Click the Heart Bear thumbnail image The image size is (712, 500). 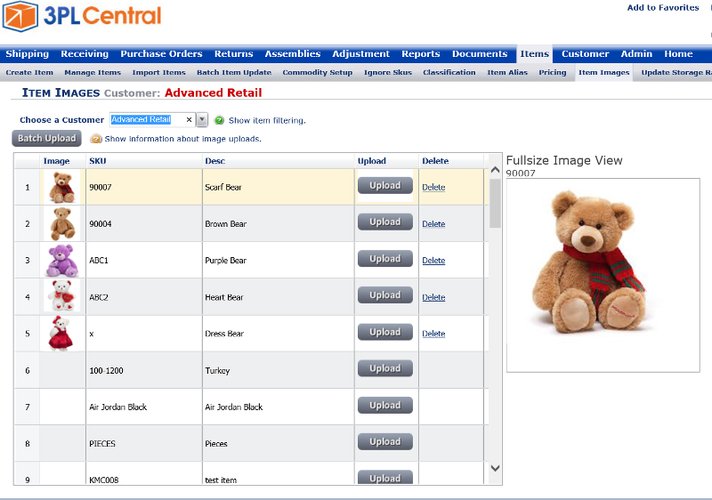pyautogui.click(x=62, y=296)
